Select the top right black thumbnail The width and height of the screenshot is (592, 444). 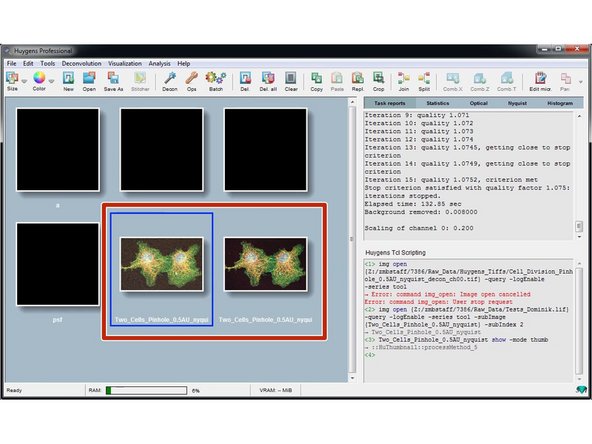tap(265, 150)
